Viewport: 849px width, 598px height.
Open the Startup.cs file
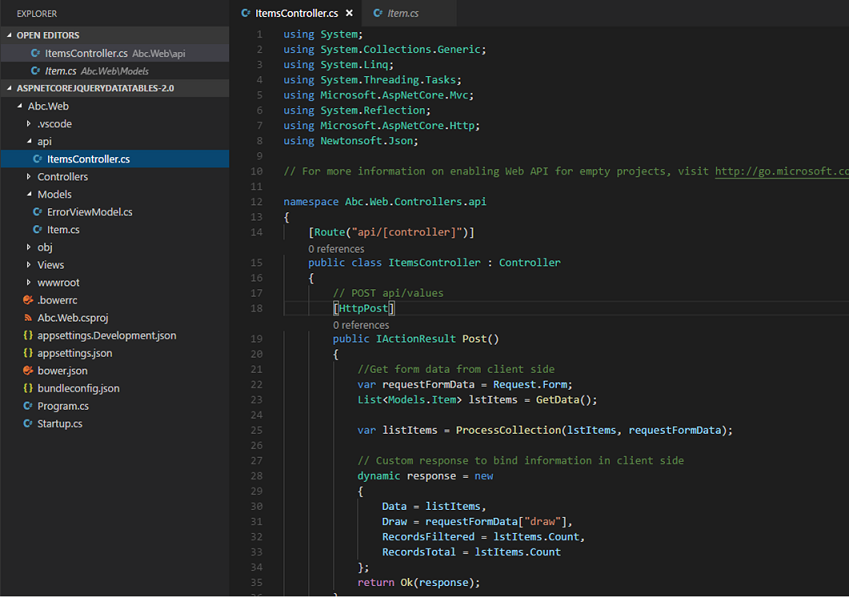[115, 424]
